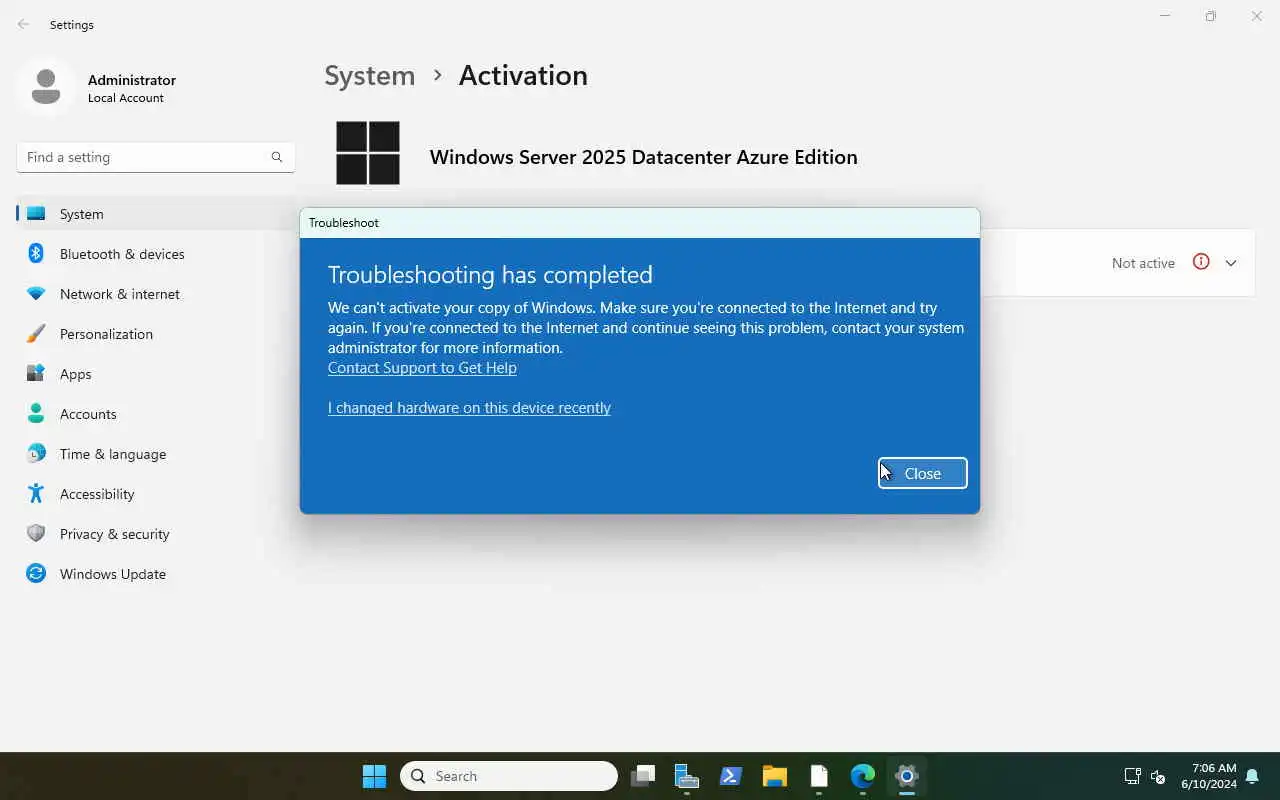
Task: Open Network & internet settings
Action: (x=155, y=294)
